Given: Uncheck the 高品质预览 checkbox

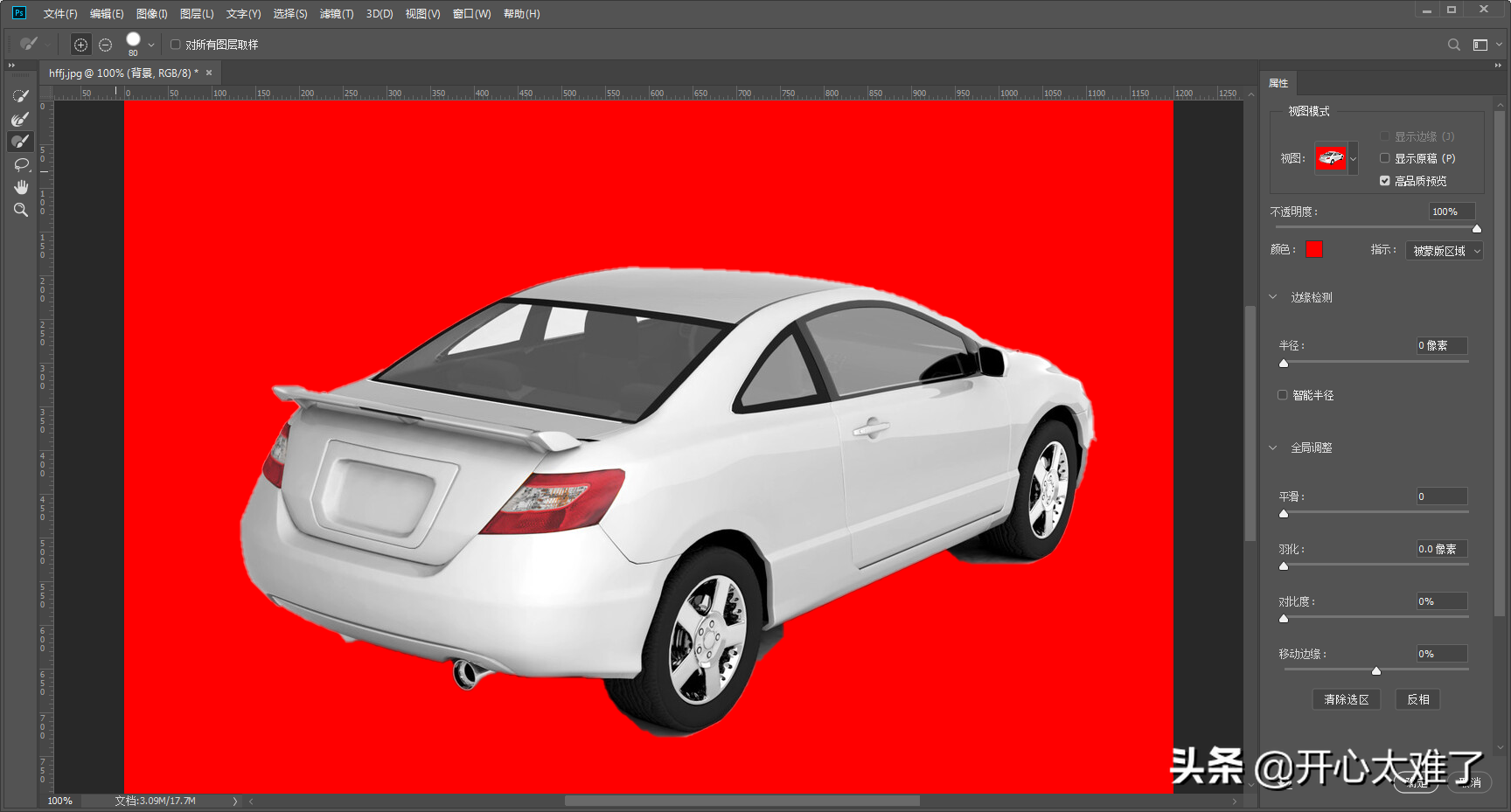Looking at the screenshot, I should (x=1384, y=181).
